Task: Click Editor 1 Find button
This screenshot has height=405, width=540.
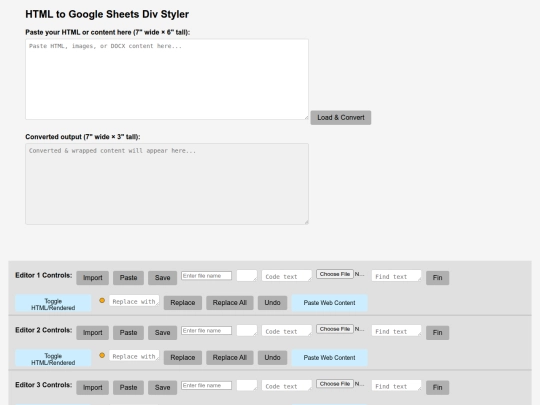Action: (437, 278)
